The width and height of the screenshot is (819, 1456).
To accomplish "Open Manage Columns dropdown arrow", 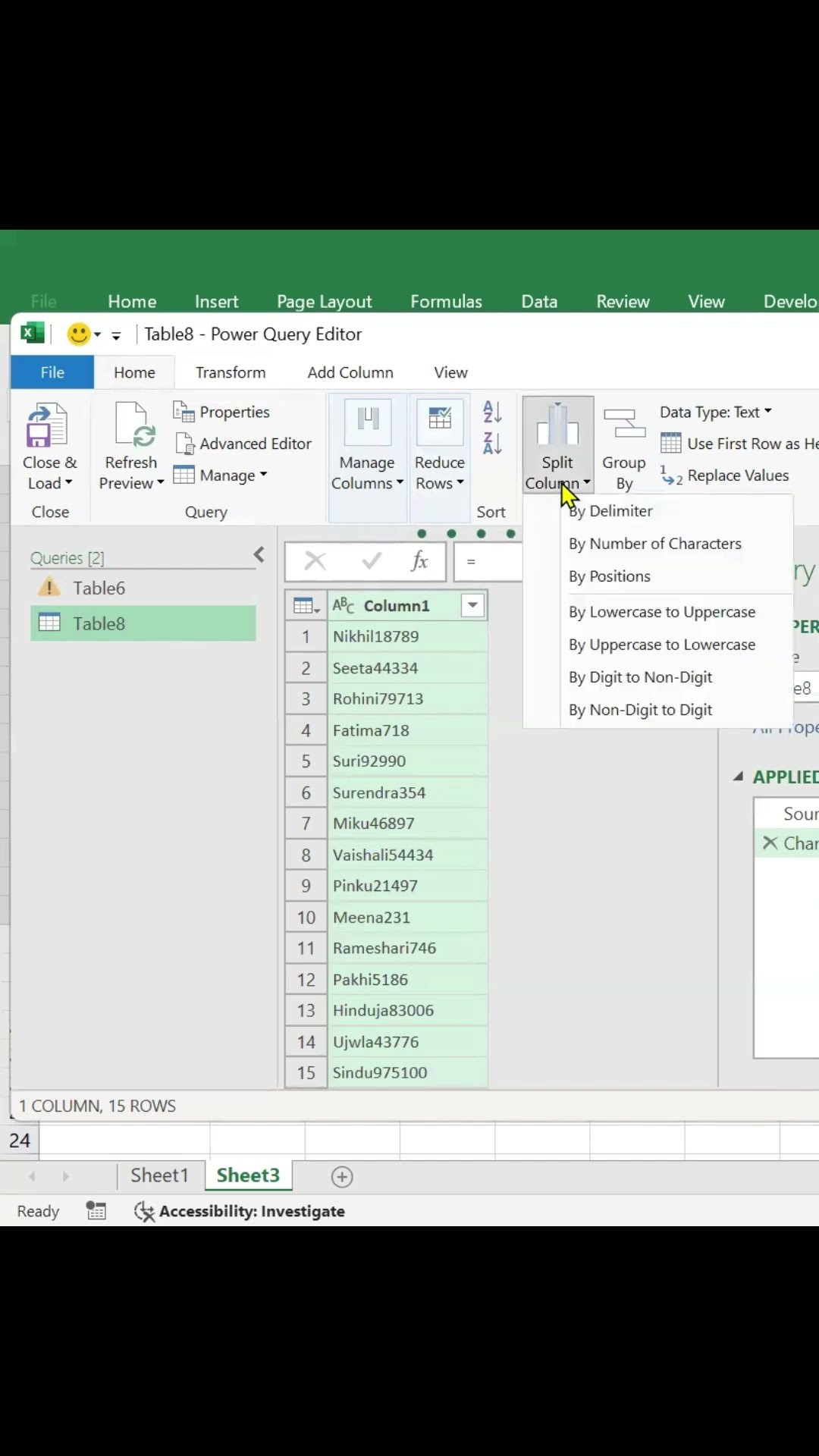I will coord(400,483).
